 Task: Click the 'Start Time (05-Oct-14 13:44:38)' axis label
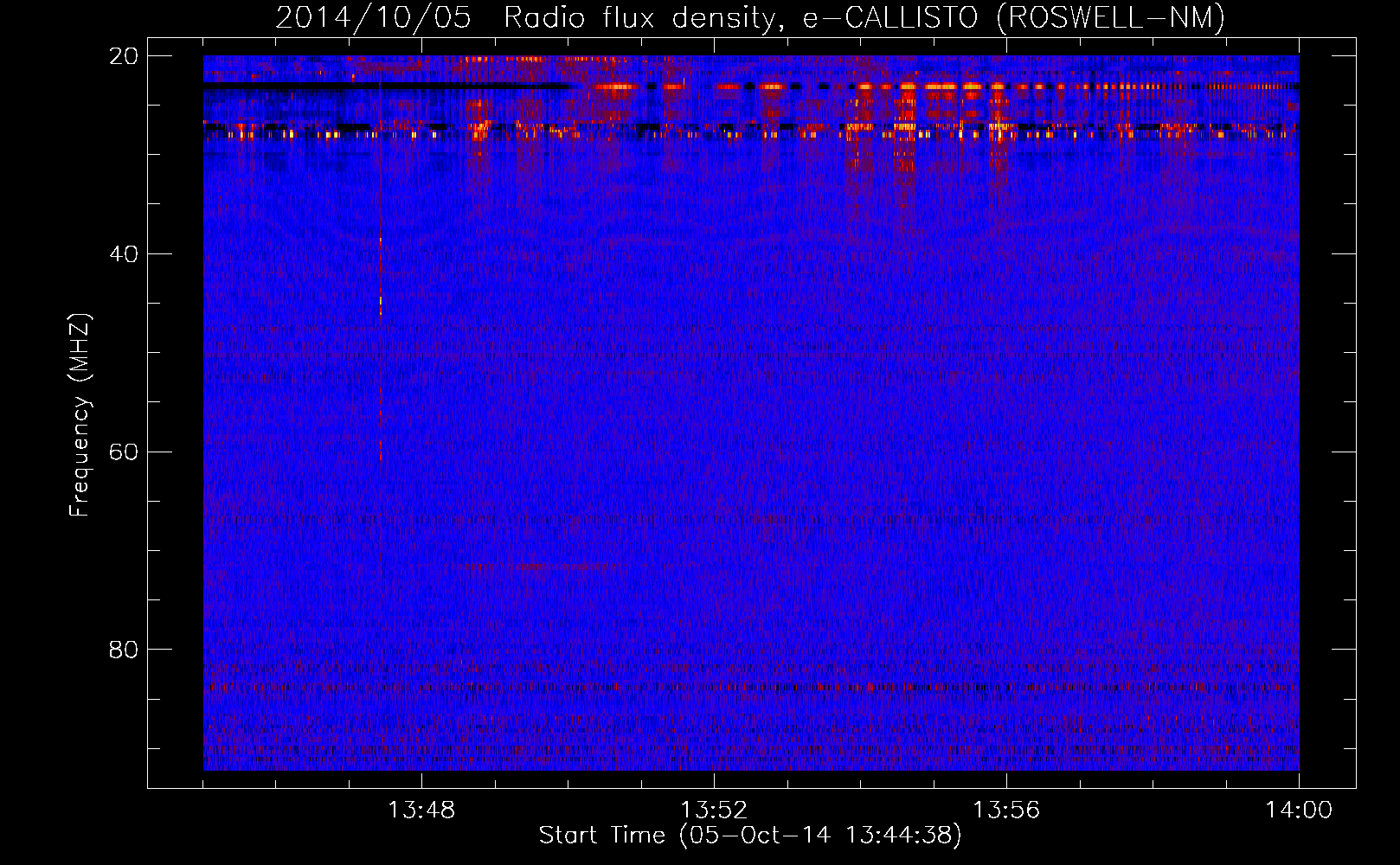coord(750,836)
